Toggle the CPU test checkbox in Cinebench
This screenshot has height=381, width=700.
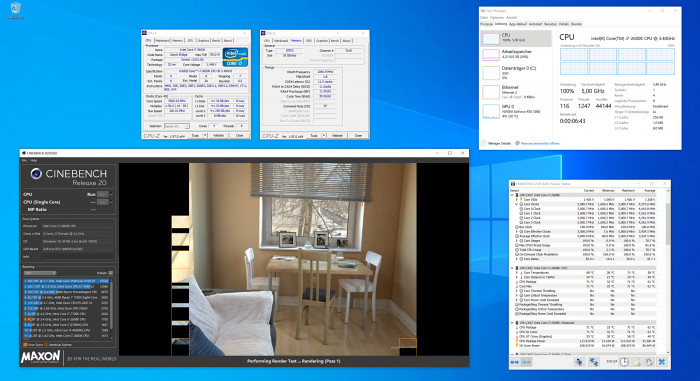click(x=112, y=194)
